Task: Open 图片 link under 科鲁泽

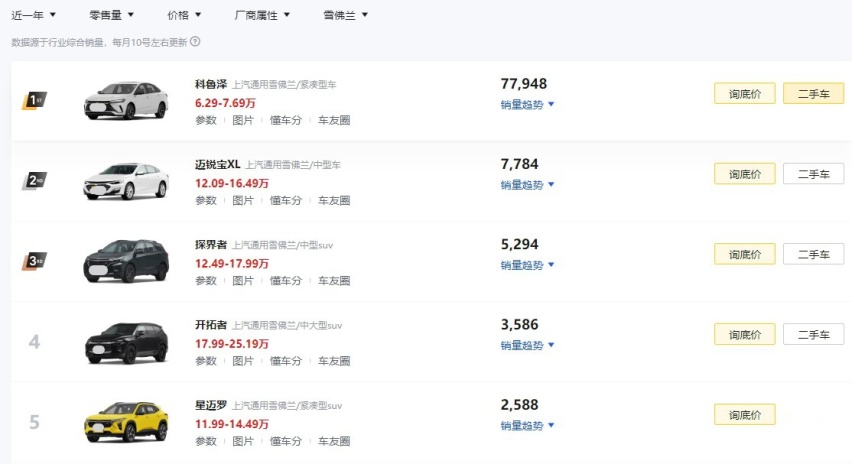Action: click(243, 120)
